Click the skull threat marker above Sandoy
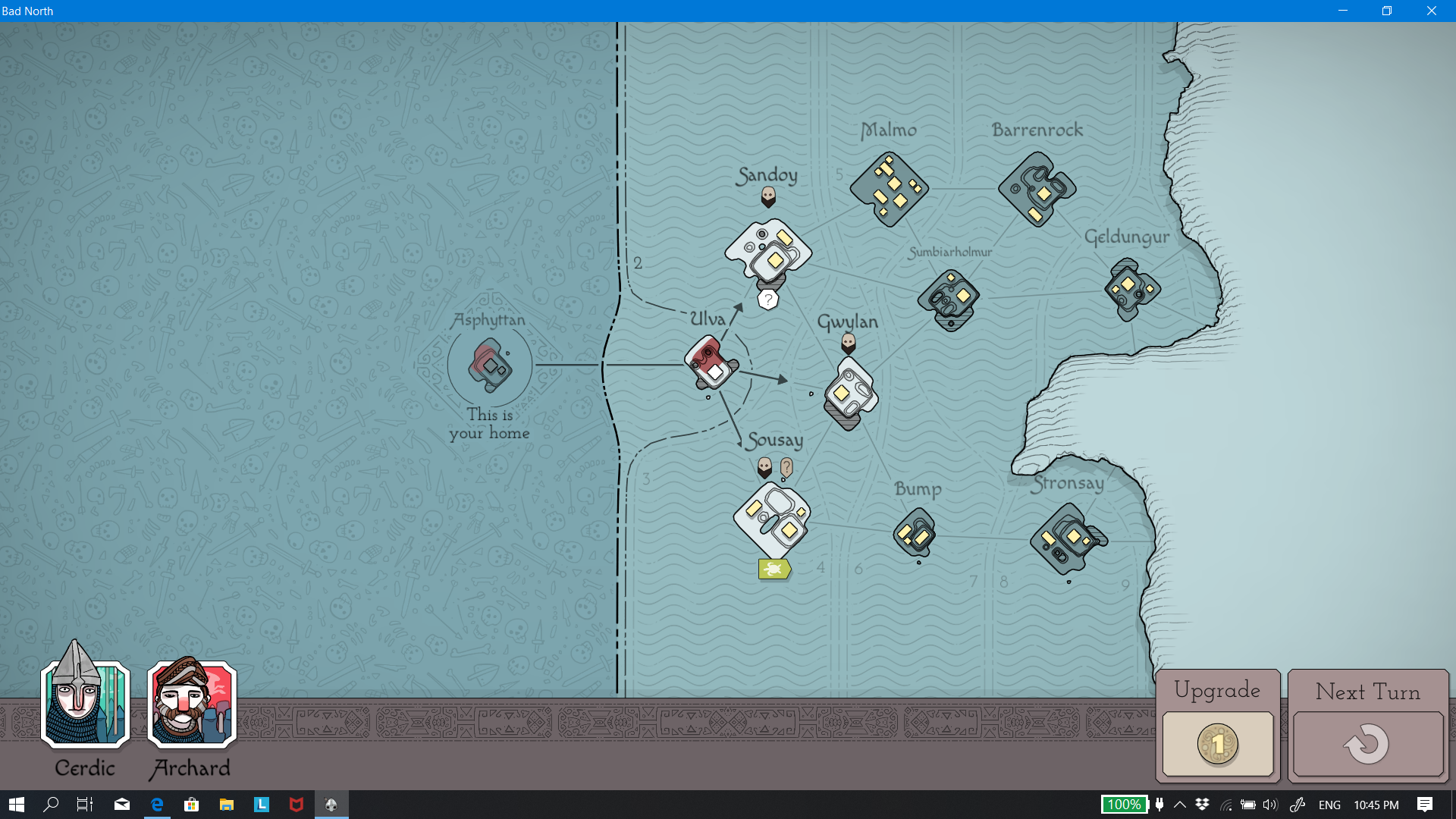Viewport: 1456px width, 819px height. (767, 197)
